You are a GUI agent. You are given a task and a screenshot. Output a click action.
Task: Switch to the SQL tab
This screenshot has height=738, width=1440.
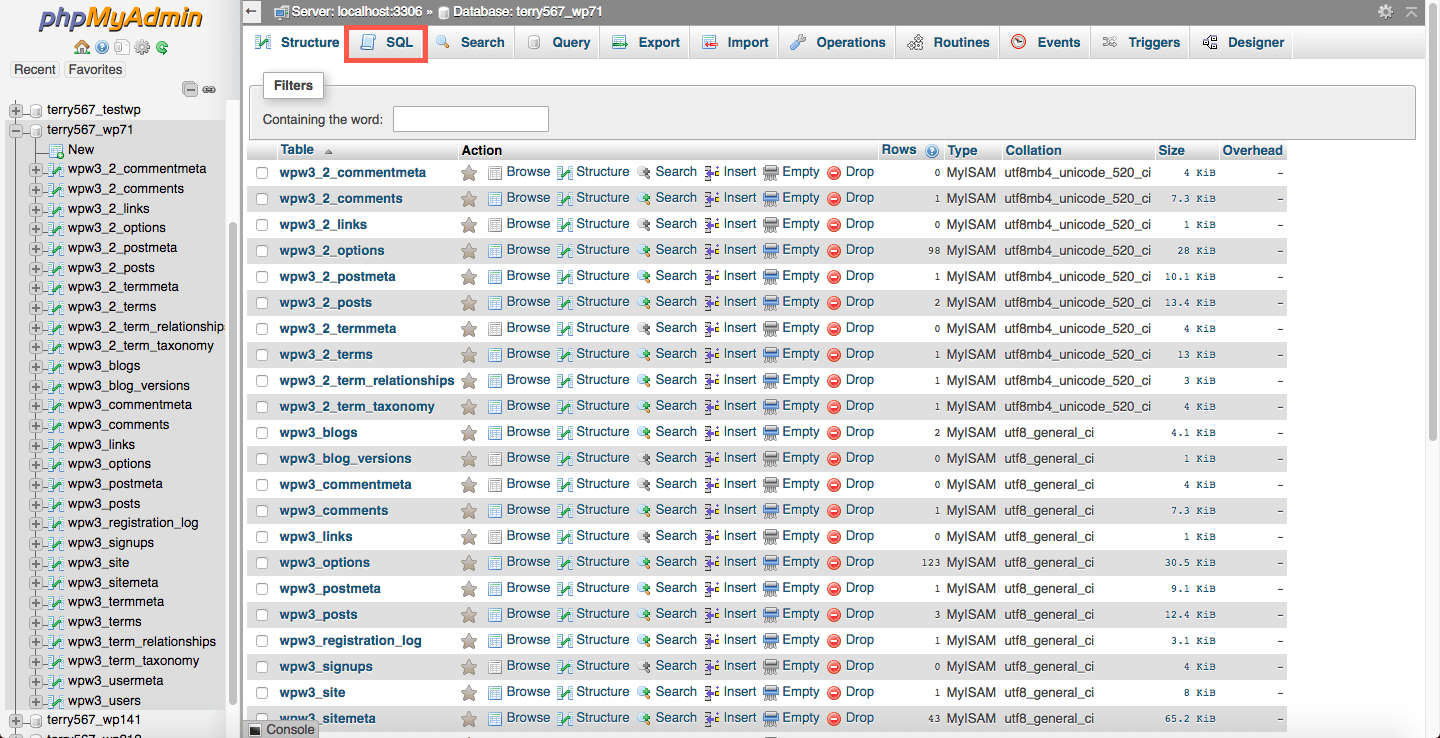pyautogui.click(x=386, y=43)
